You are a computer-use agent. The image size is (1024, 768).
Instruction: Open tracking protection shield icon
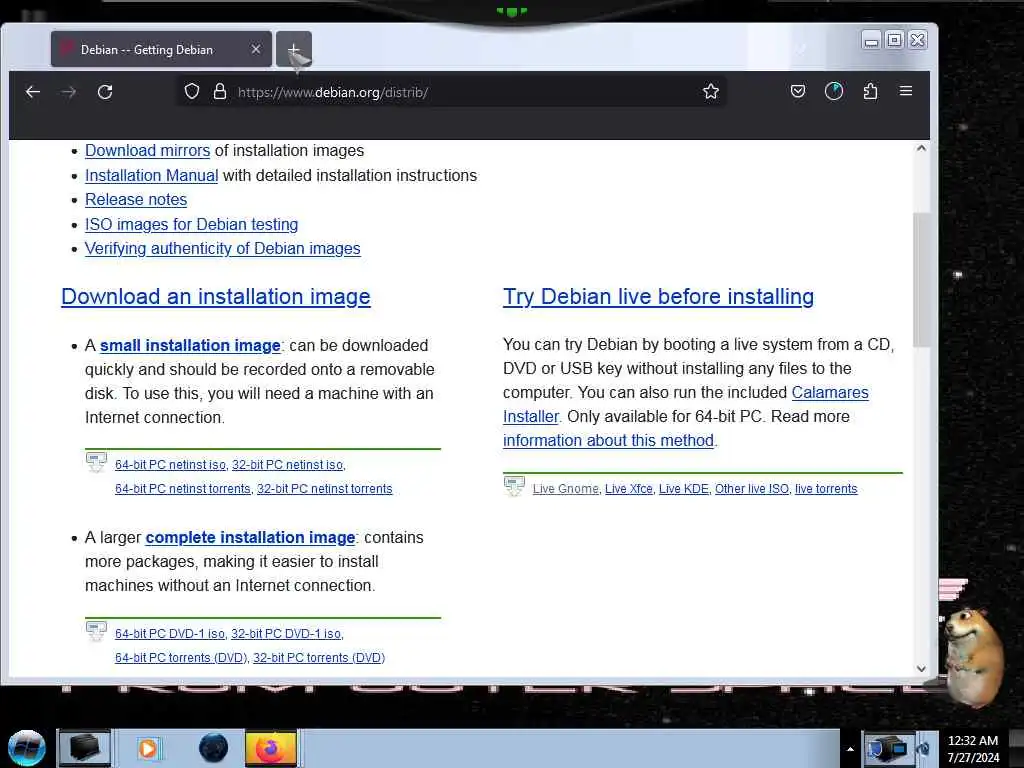pos(191,91)
